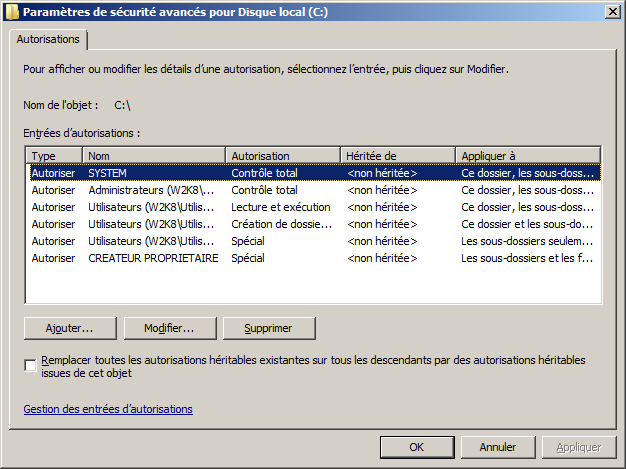Enable Remplacer toutes les autorisations héritables checkbox
The height and width of the screenshot is (469, 626).
30,366
